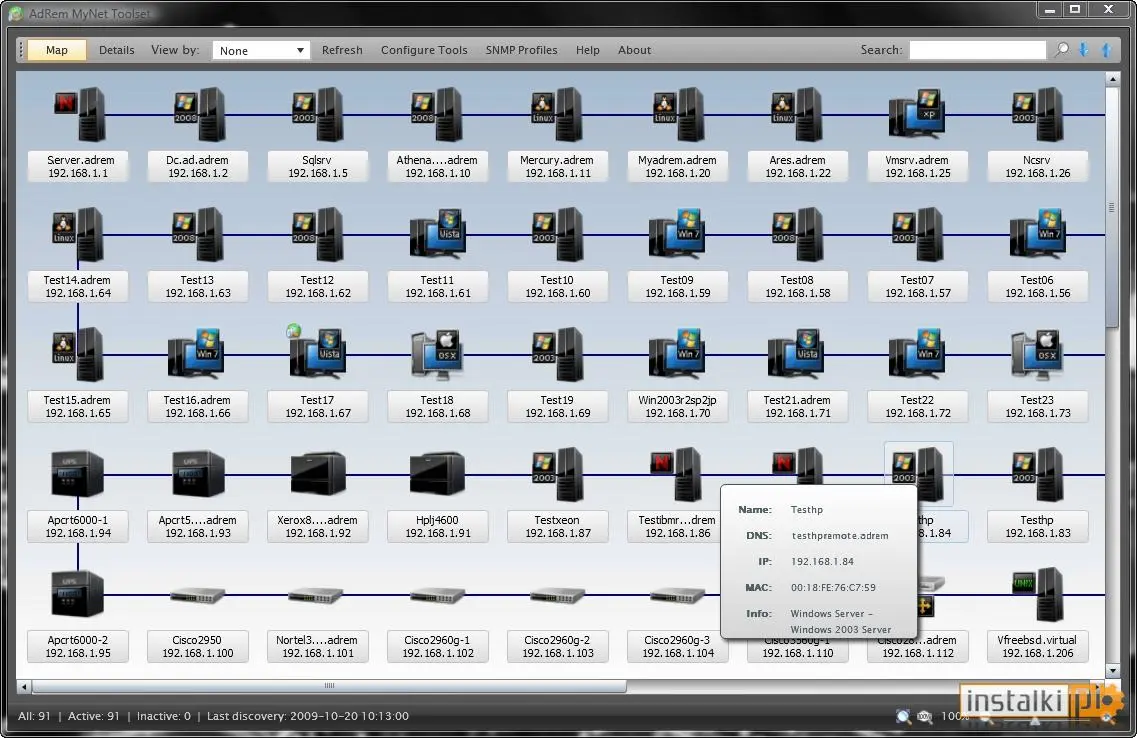The image size is (1137, 738).
Task: Open the About menu item
Action: 634,50
